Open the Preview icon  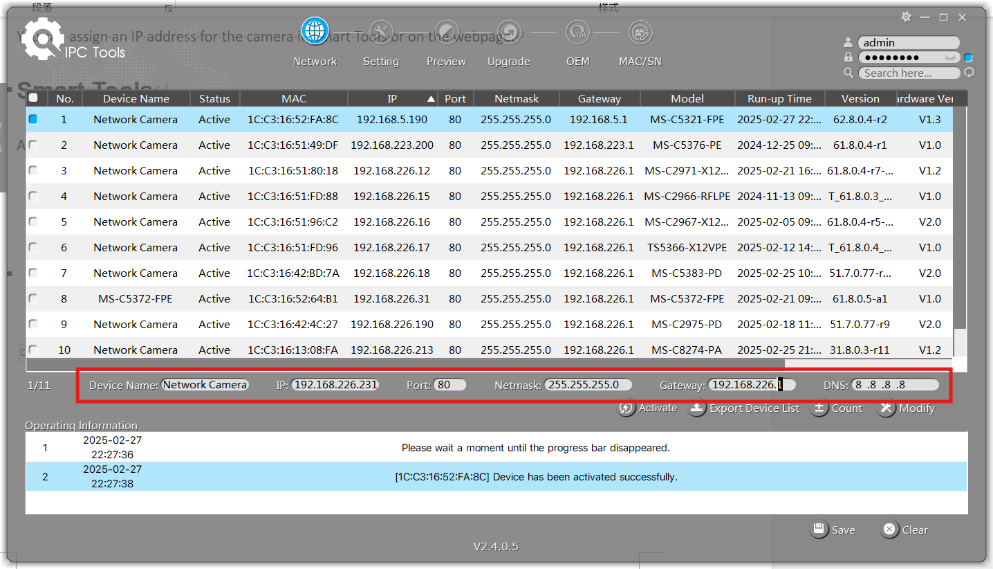click(x=446, y=32)
